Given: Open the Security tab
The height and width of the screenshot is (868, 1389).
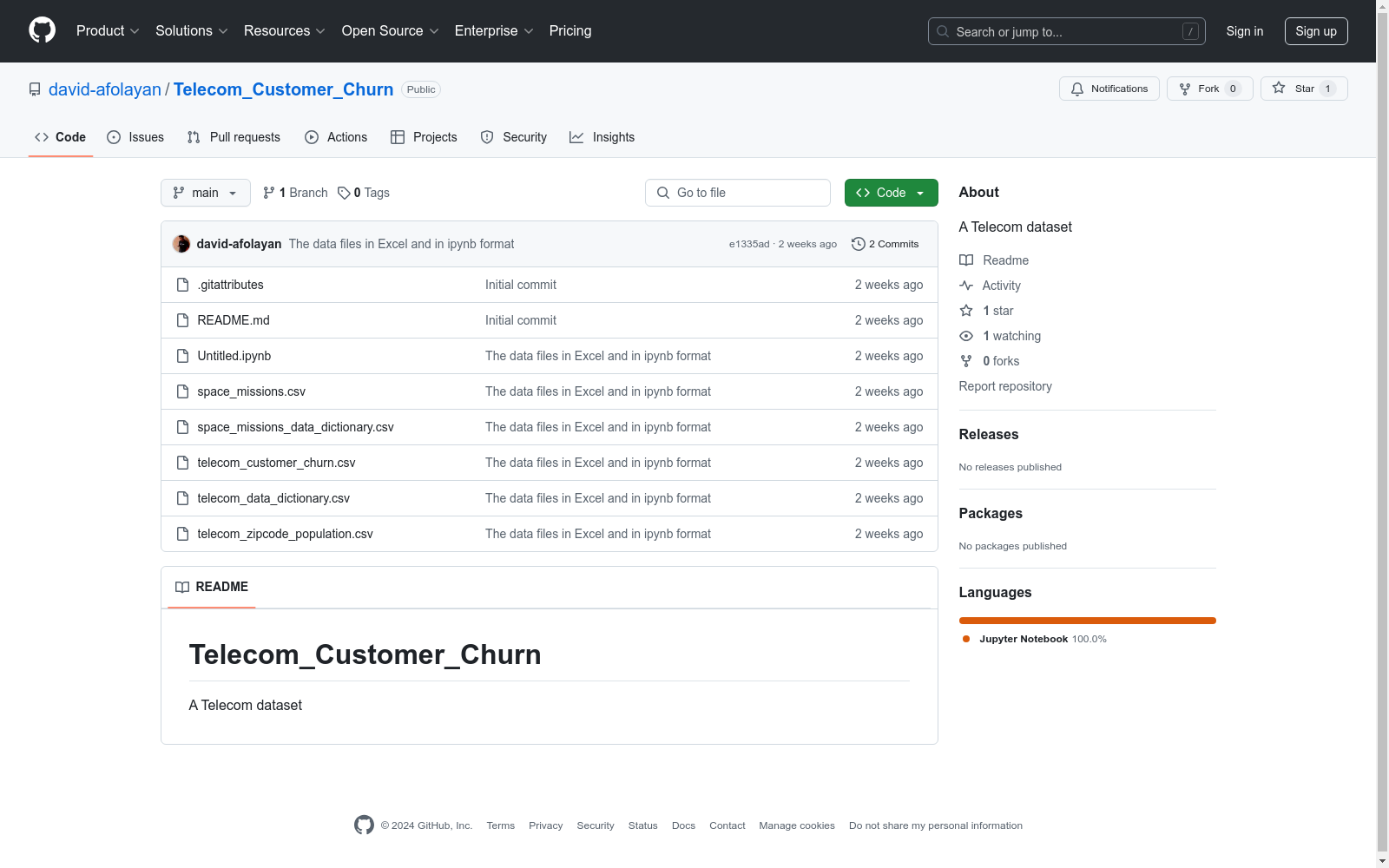Looking at the screenshot, I should click(514, 137).
